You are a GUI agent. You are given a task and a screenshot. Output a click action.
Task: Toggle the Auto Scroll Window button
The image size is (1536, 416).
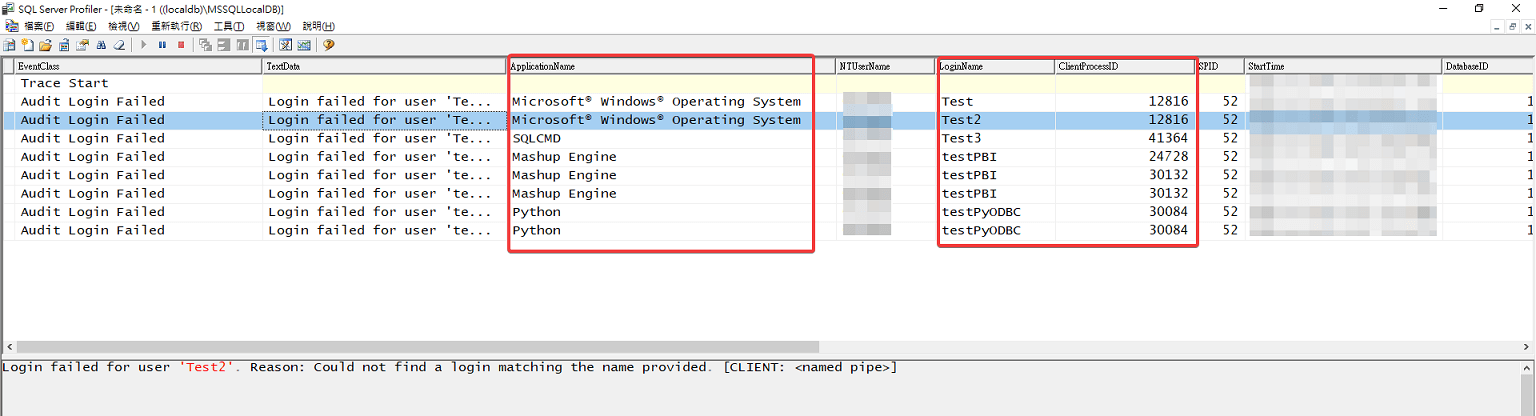click(x=261, y=45)
